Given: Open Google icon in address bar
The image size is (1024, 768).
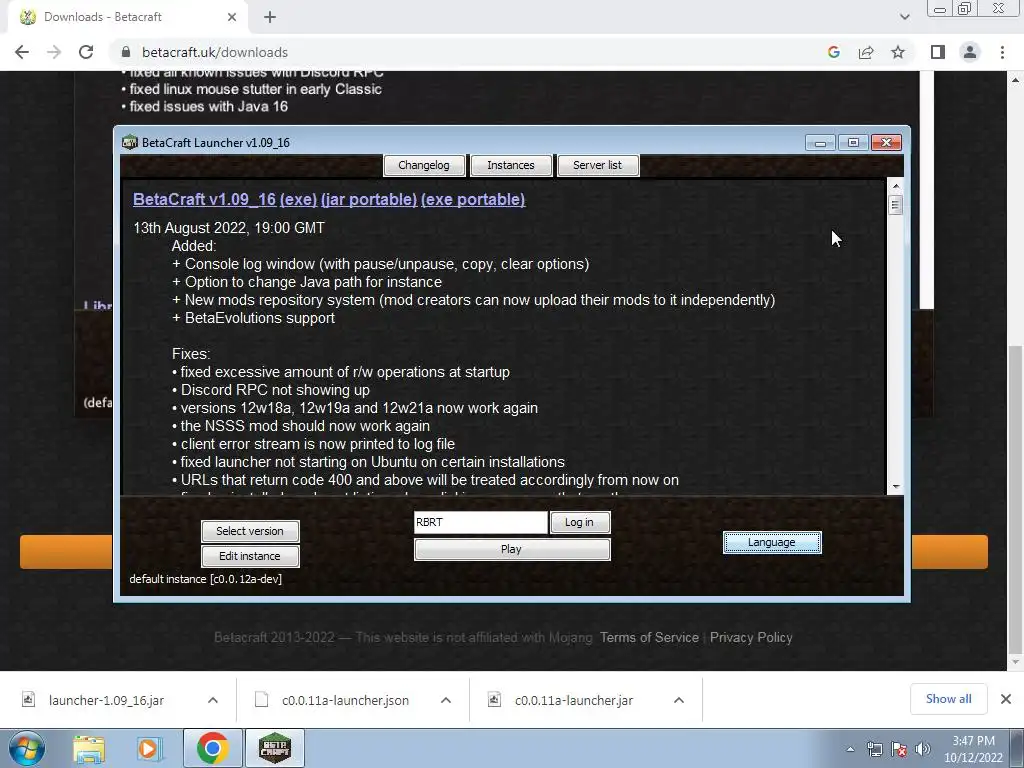Looking at the screenshot, I should click(833, 52).
